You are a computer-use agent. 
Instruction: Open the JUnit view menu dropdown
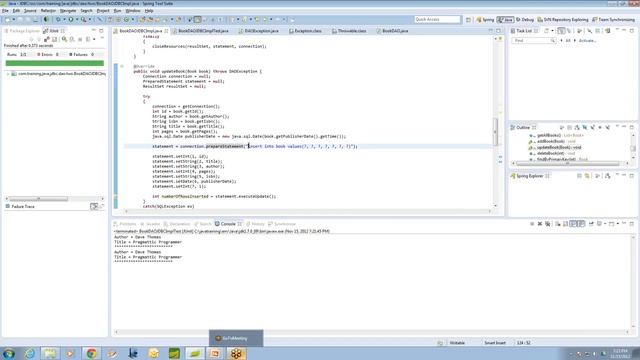pyautogui.click(x=102, y=38)
